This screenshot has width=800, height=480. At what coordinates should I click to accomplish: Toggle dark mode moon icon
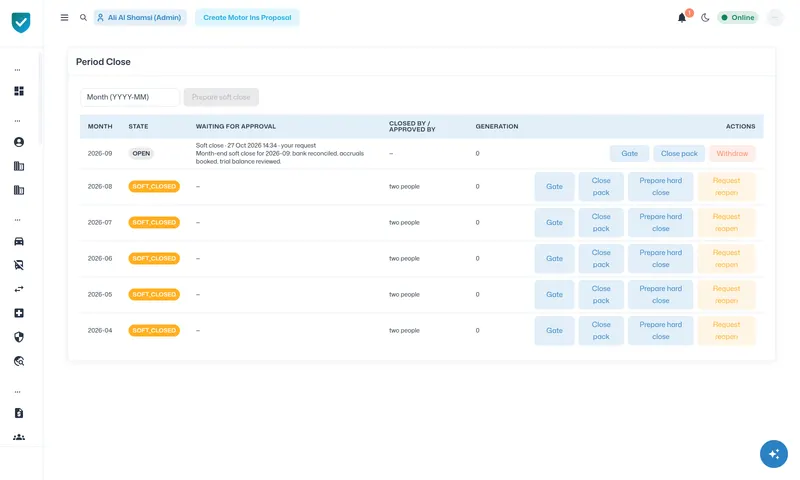(x=705, y=18)
